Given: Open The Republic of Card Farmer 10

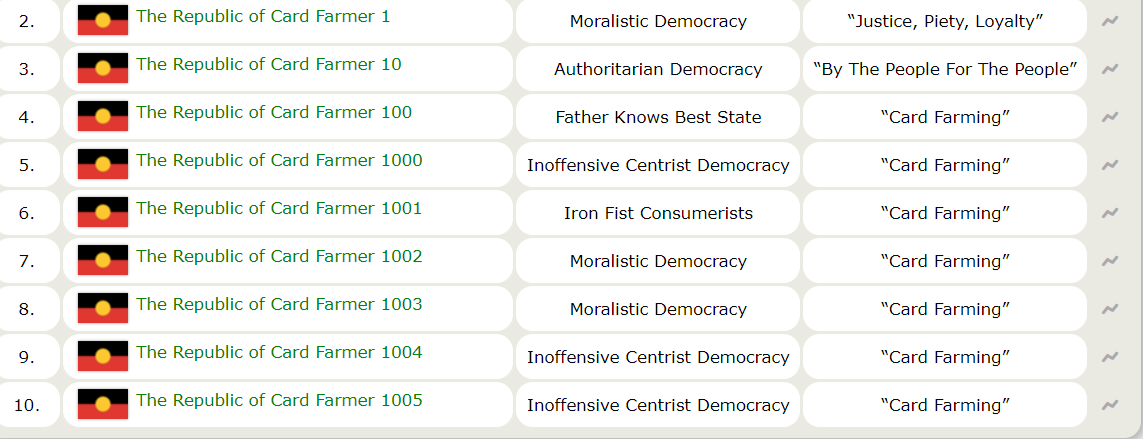Looking at the screenshot, I should [x=268, y=64].
